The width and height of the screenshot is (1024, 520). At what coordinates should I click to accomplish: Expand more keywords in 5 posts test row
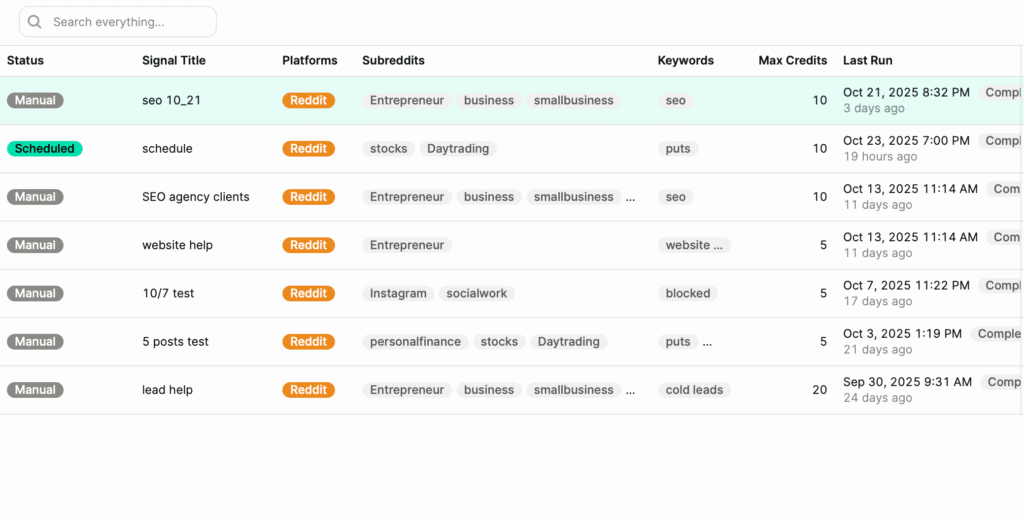tap(707, 342)
